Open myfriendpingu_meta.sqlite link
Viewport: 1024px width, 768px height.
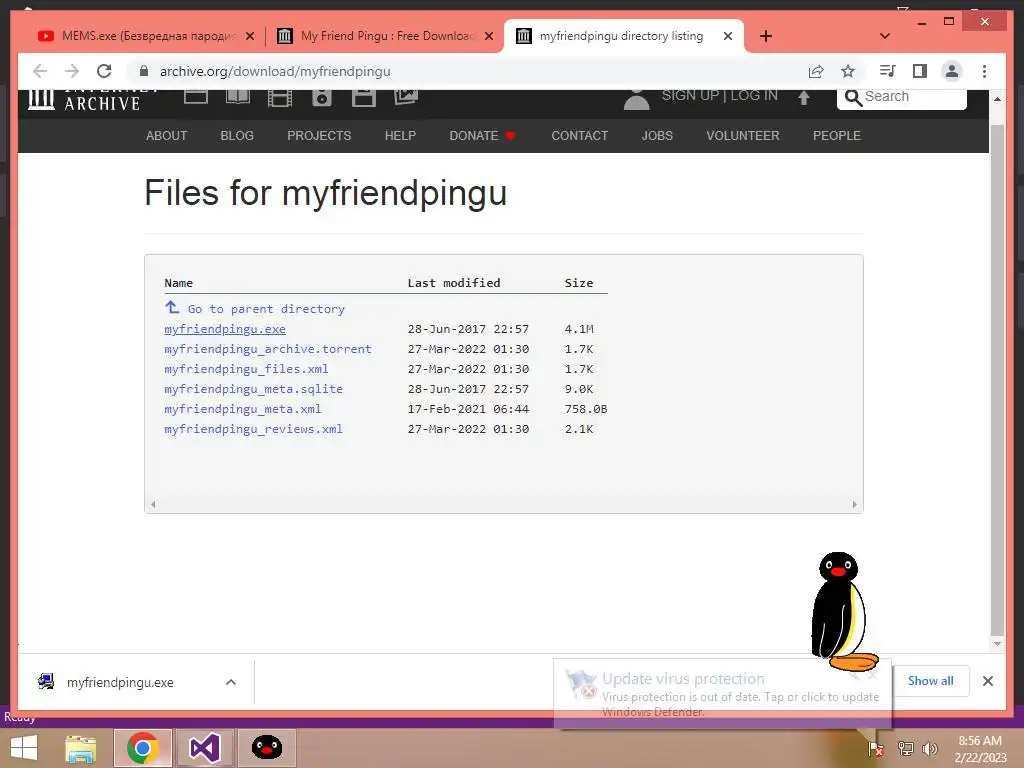pyautogui.click(x=253, y=389)
